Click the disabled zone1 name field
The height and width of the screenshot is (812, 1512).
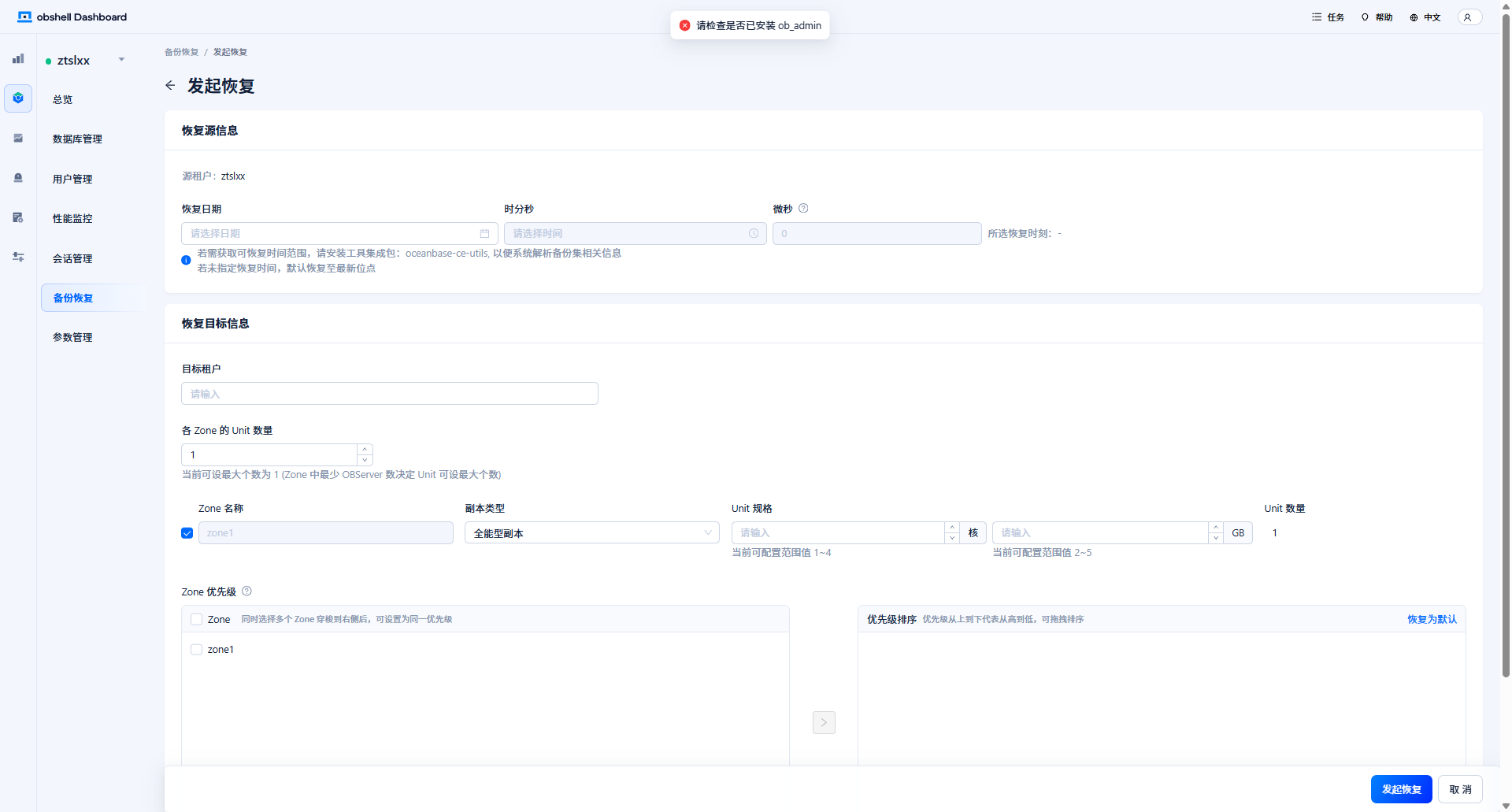(326, 533)
